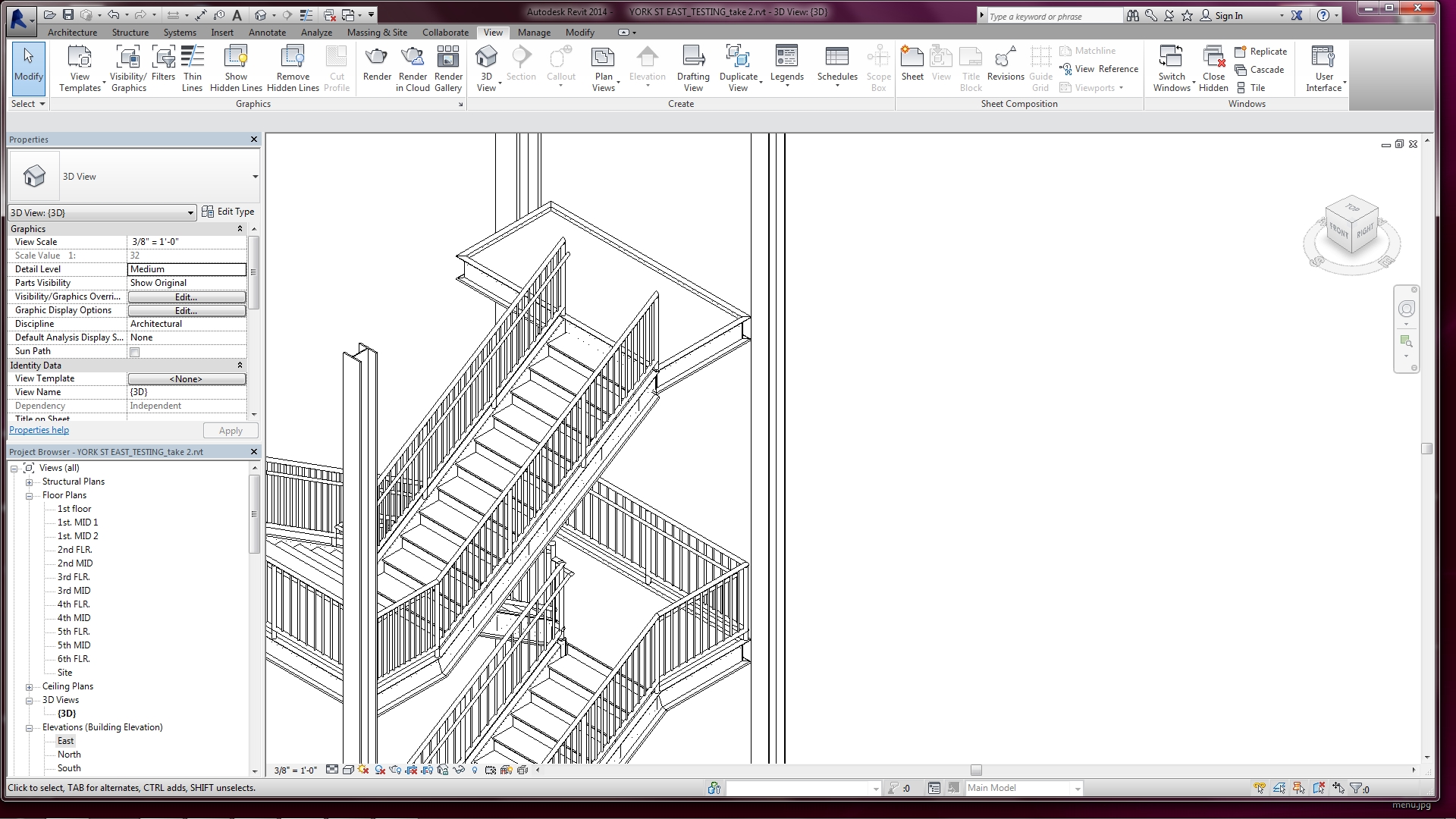Open the Main Model dropdown

coord(1076,788)
